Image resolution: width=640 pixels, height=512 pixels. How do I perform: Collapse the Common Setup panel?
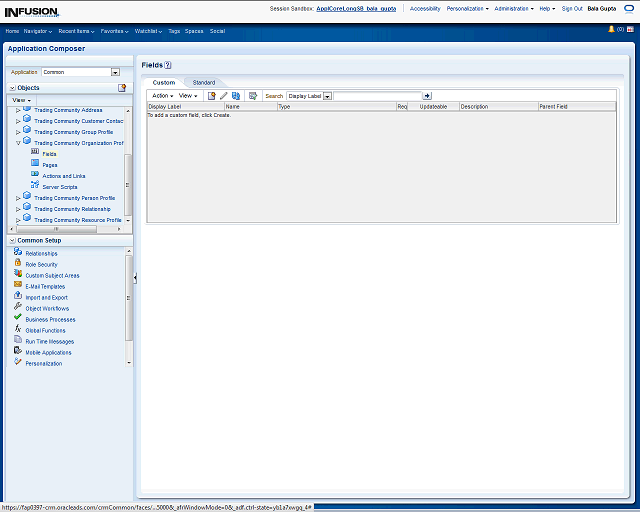tap(11, 240)
